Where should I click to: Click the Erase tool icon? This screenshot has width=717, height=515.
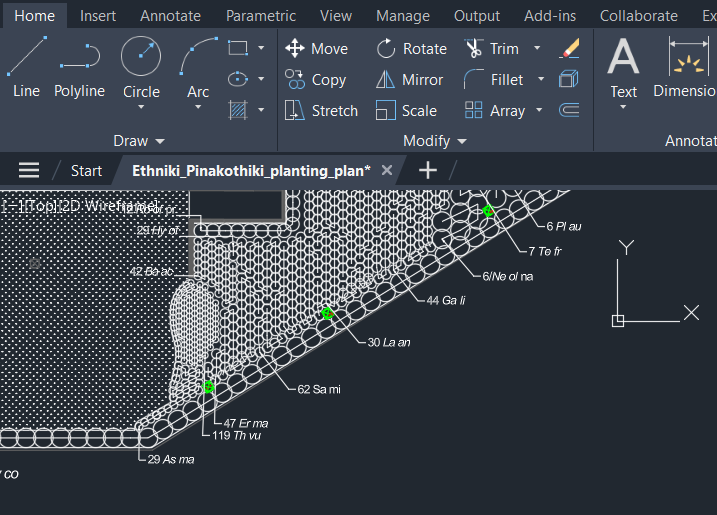[569, 48]
